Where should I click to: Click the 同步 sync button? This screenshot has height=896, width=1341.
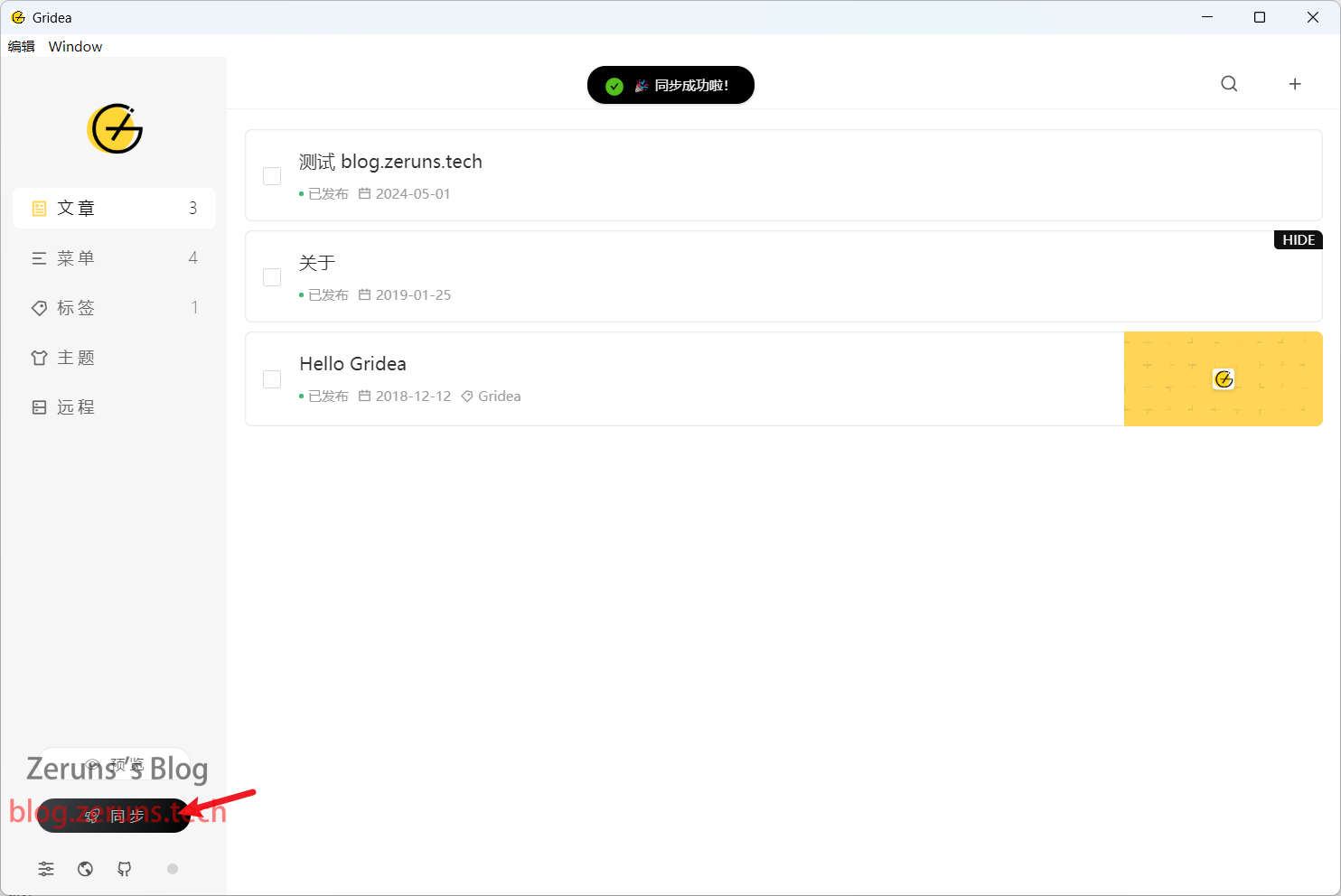coord(114,816)
